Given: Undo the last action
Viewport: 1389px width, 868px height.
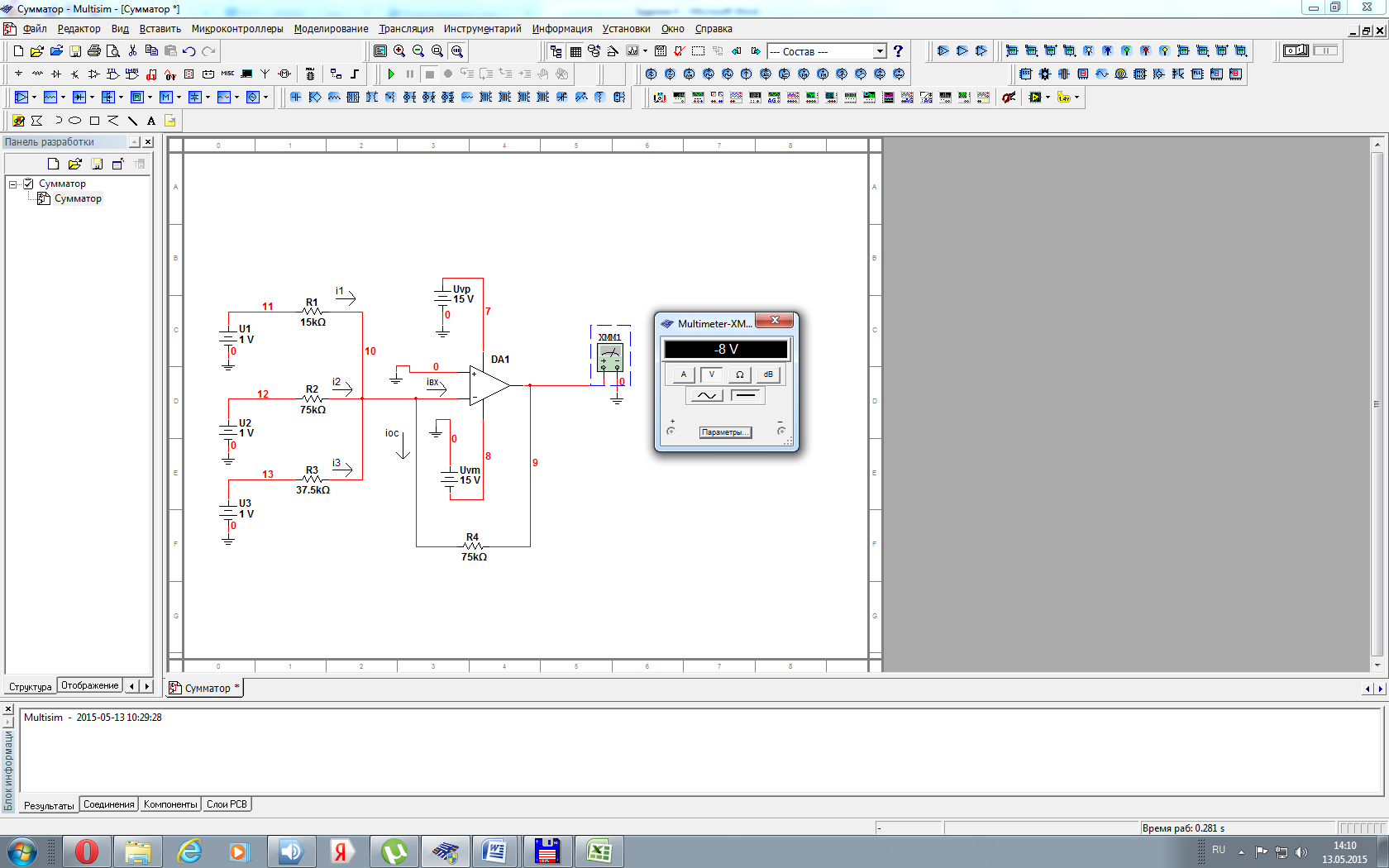Looking at the screenshot, I should 189,51.
